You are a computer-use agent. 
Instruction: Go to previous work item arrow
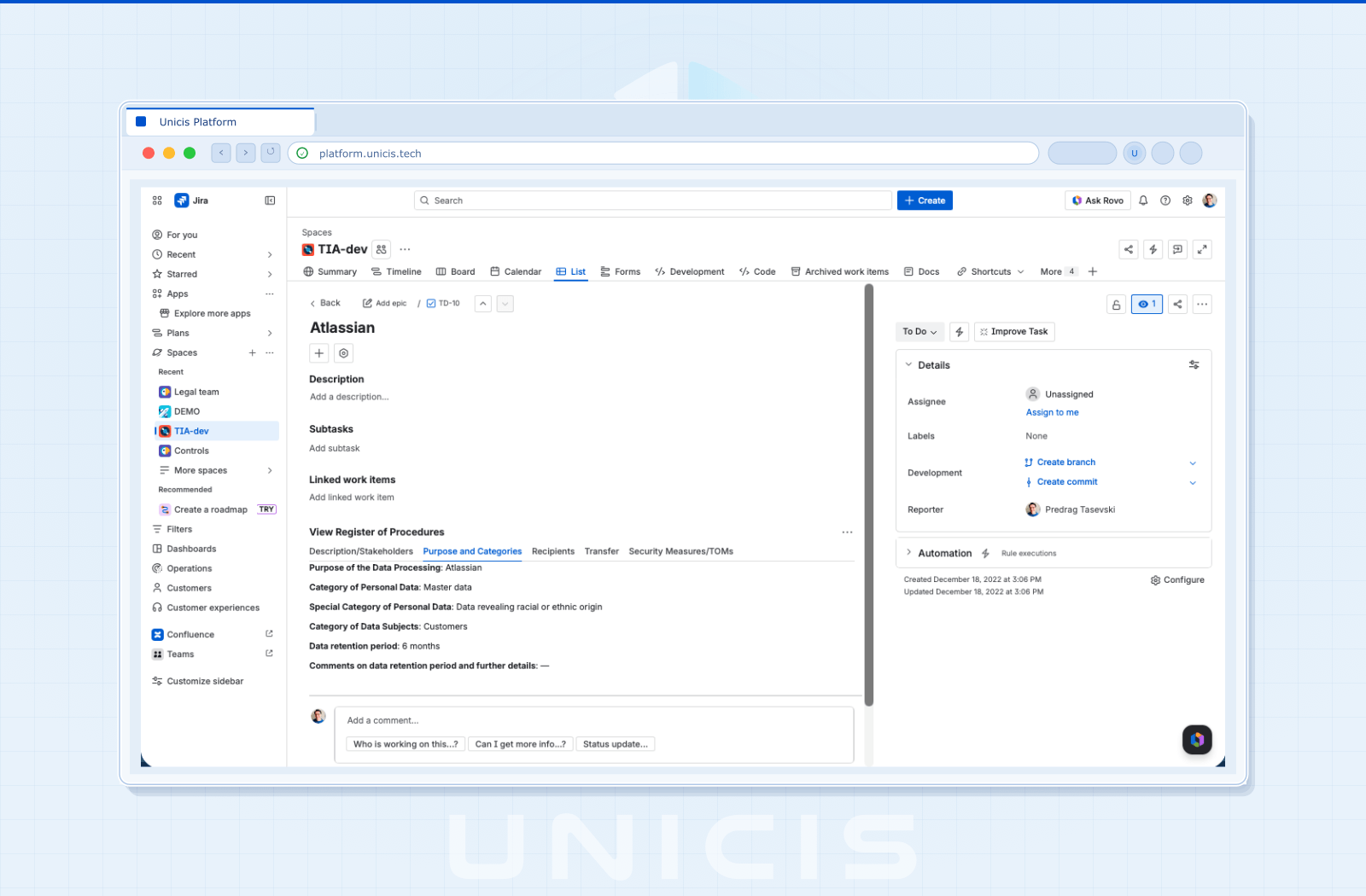pos(483,304)
